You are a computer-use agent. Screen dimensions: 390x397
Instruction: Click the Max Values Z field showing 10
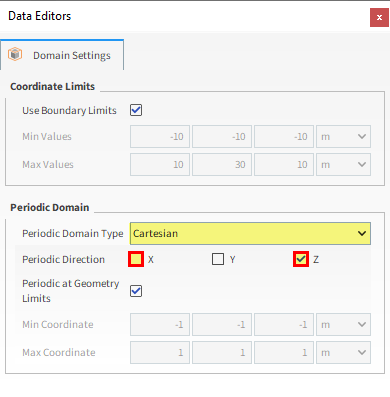coord(284,164)
